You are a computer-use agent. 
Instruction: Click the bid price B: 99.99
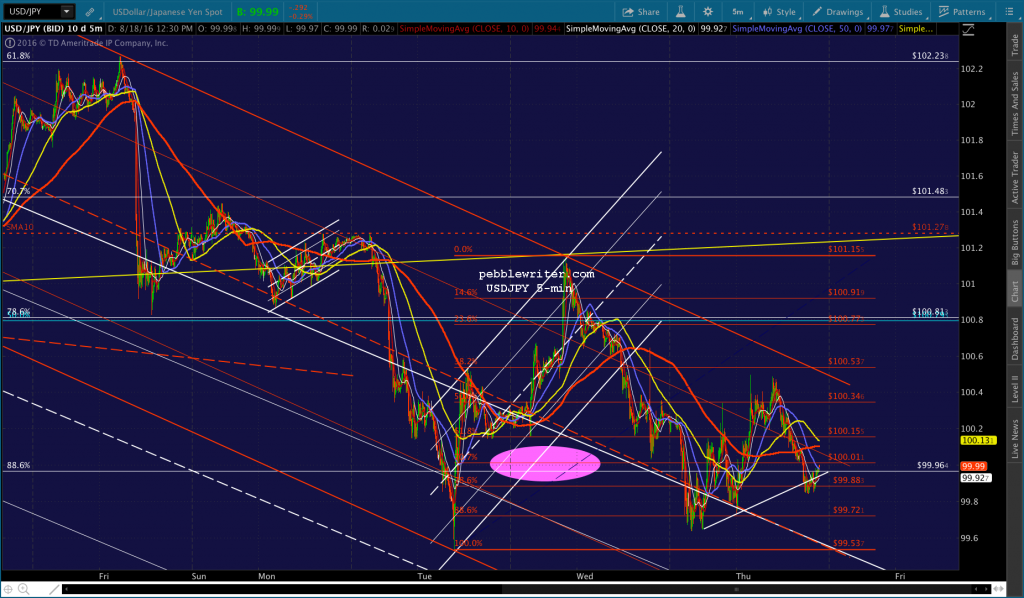(x=258, y=12)
